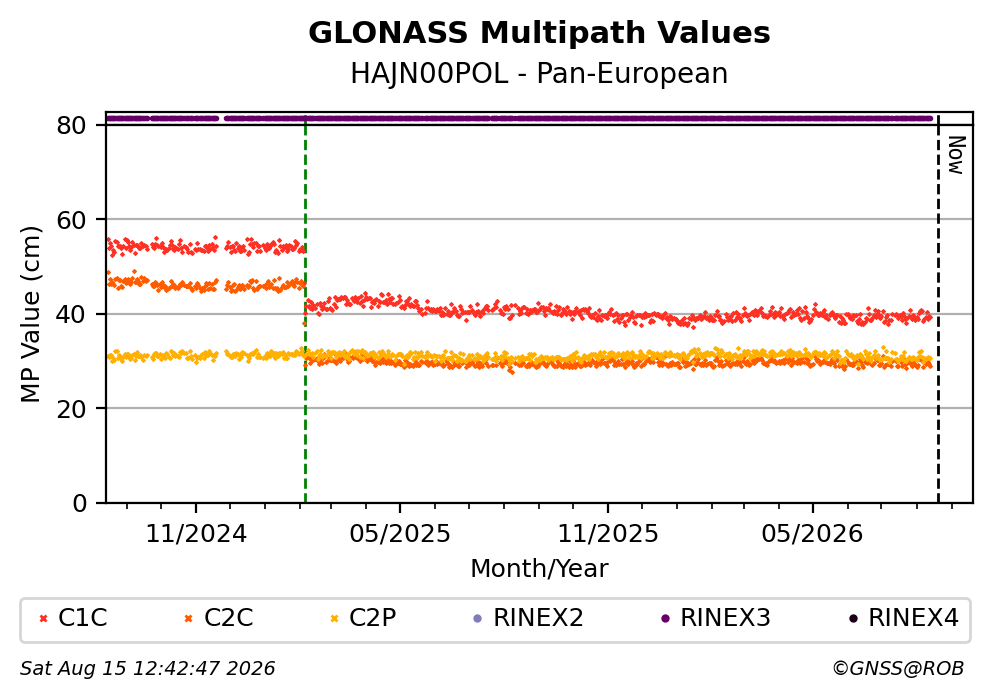Click the 11/2024 x-axis label
The width and height of the screenshot is (992, 699).
[196, 535]
